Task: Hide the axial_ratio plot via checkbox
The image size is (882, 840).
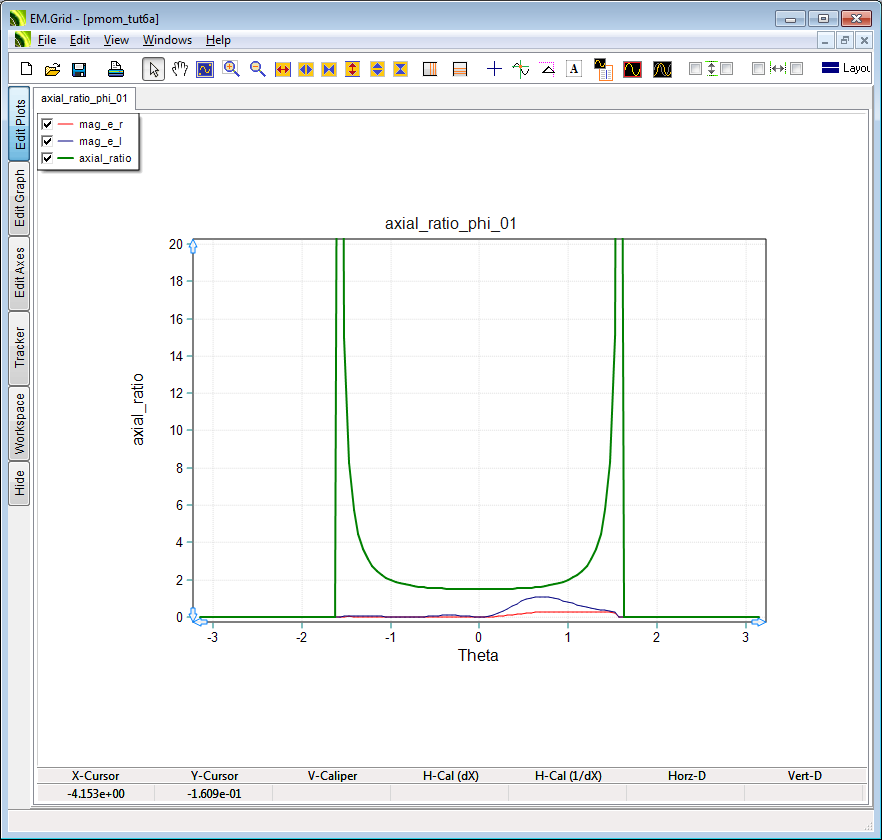Action: tap(47, 159)
